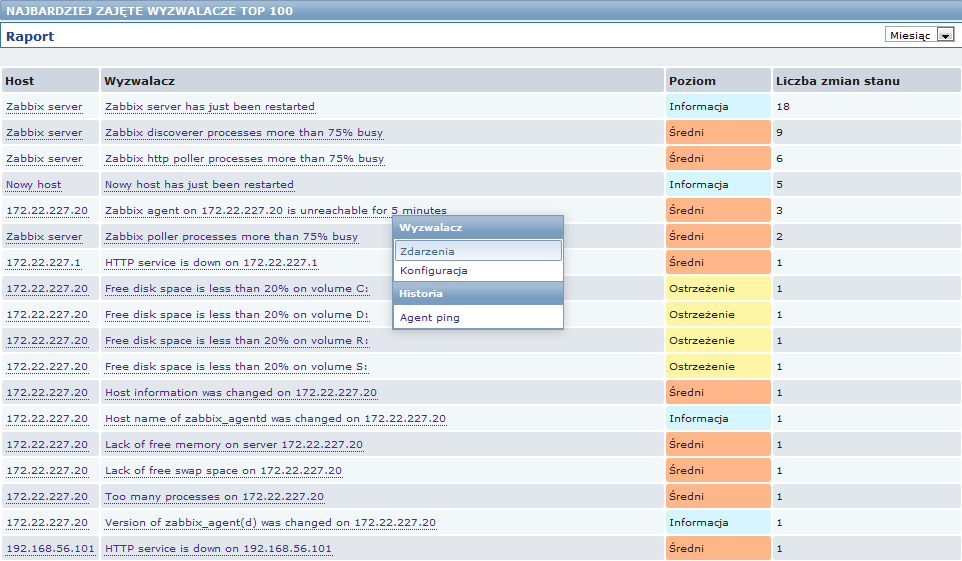Open host 172.22.227.20 in volume S: row
This screenshot has width=962, height=561.
pyautogui.click(x=47, y=366)
